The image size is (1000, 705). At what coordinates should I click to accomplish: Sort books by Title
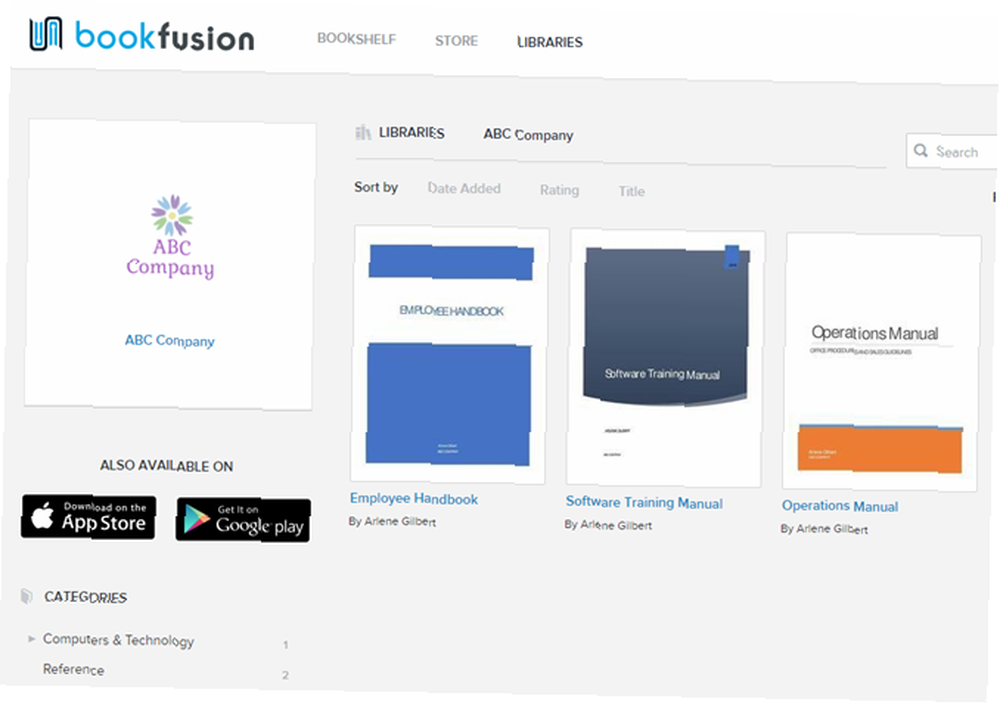coord(631,191)
